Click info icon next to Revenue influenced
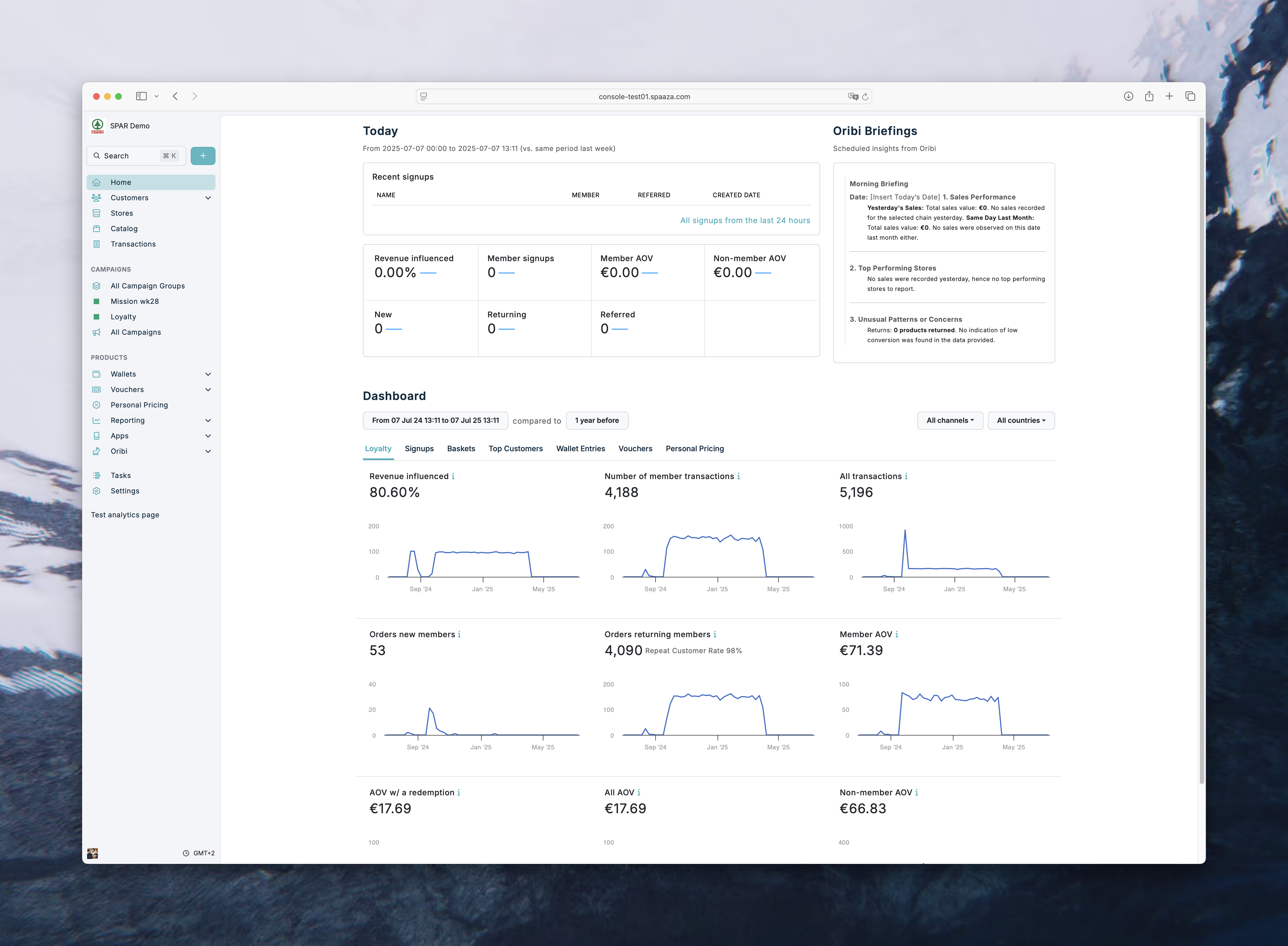 tap(453, 476)
